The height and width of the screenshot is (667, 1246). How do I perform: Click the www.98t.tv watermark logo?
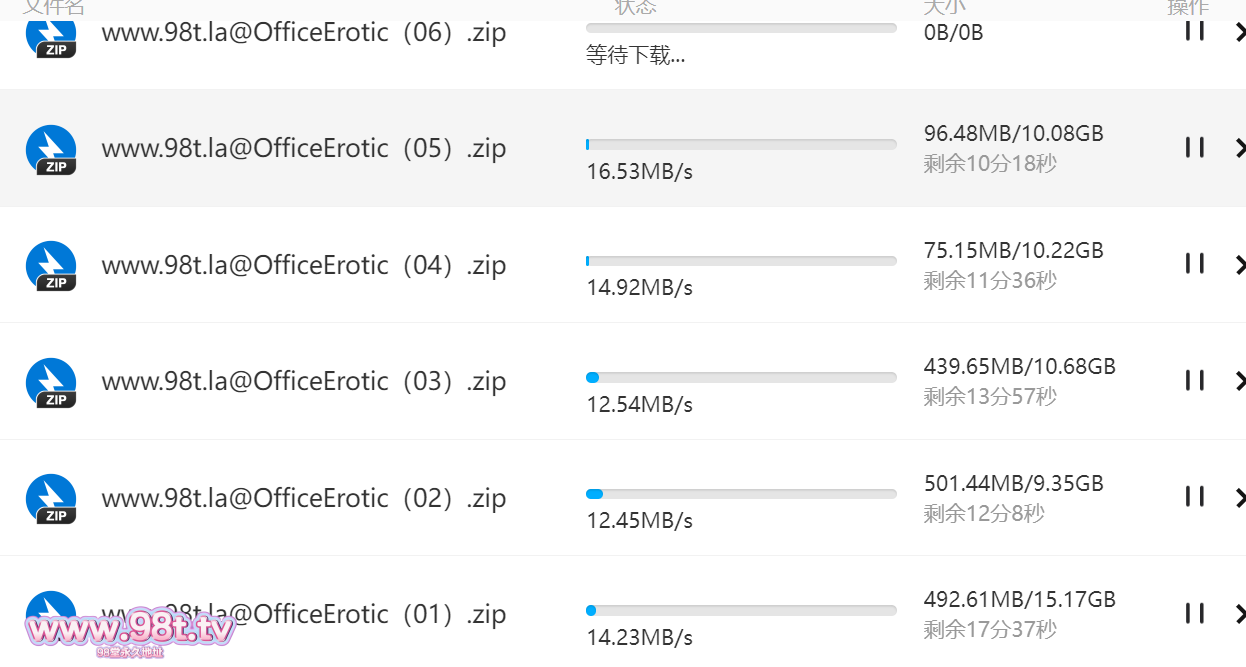point(130,629)
